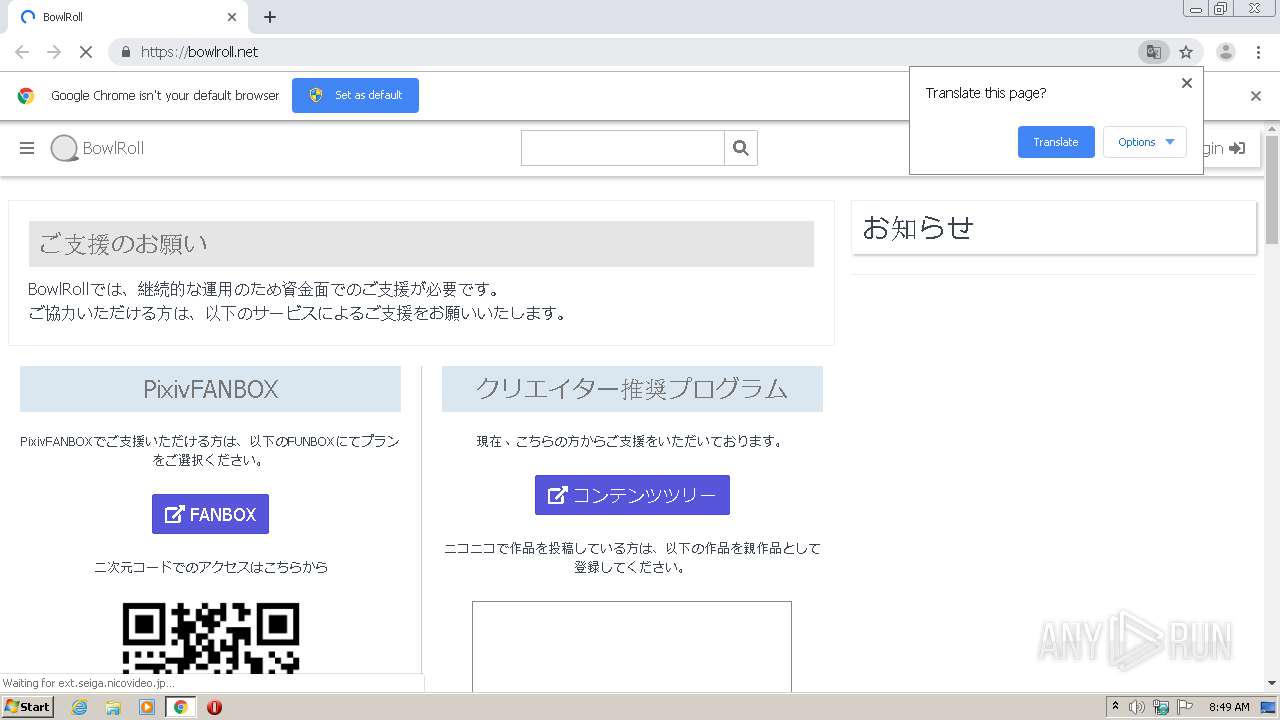Set Chrome as default browser

click(x=355, y=95)
